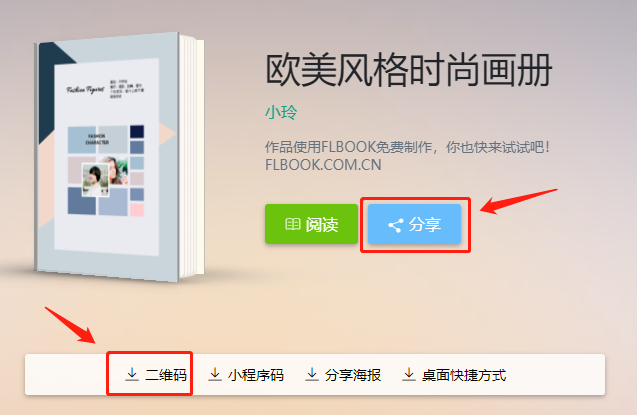
Task: Download the 二维码 QR code
Action: (x=156, y=374)
